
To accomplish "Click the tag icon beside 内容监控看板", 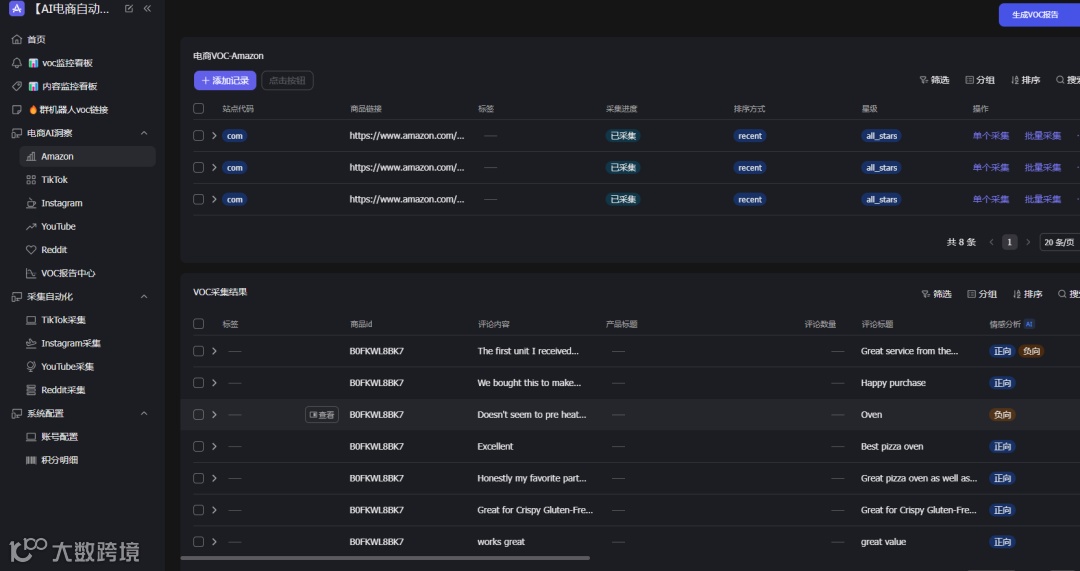I will click(x=17, y=86).
